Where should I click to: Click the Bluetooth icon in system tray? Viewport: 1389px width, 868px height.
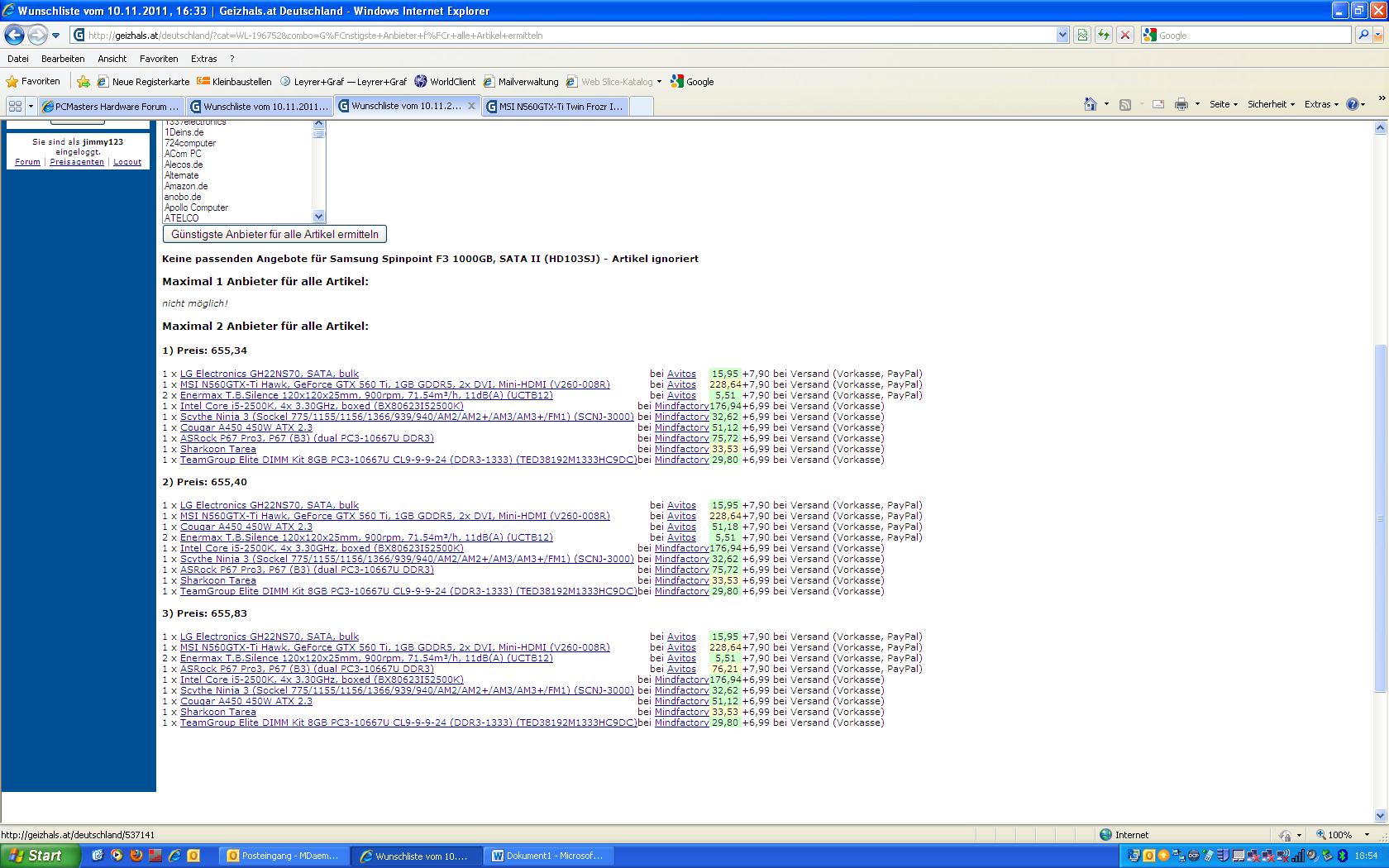1343,856
